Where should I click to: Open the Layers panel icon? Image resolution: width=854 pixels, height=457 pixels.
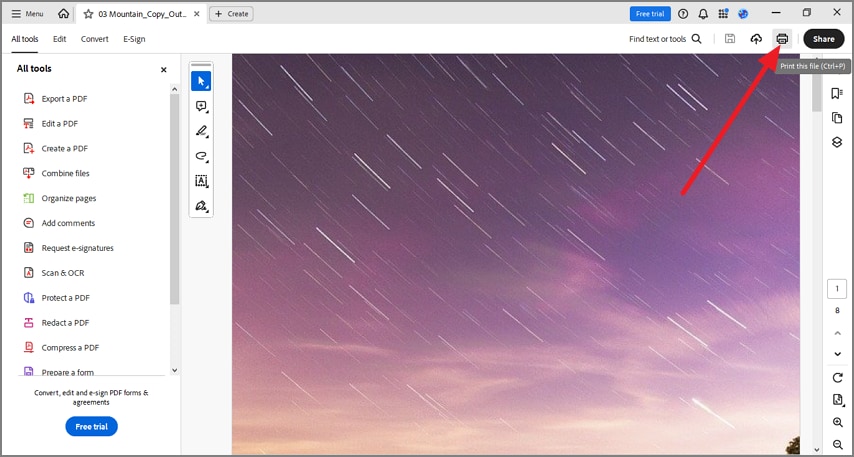pyautogui.click(x=837, y=142)
